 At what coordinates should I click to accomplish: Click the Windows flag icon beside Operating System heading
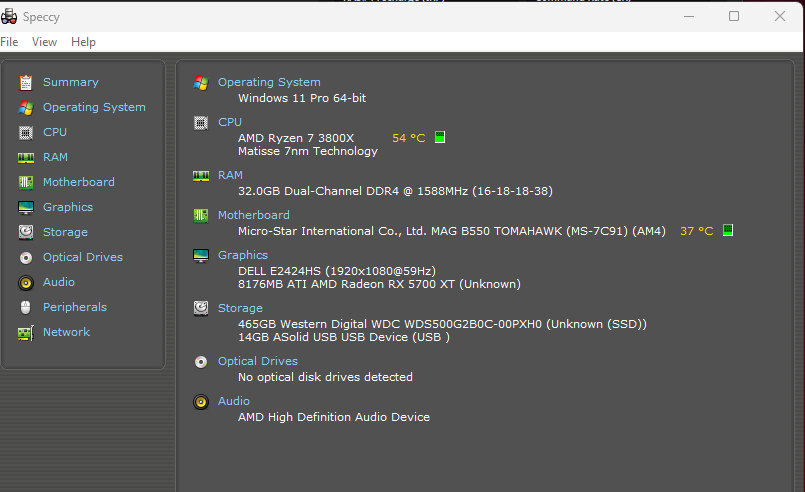[201, 83]
